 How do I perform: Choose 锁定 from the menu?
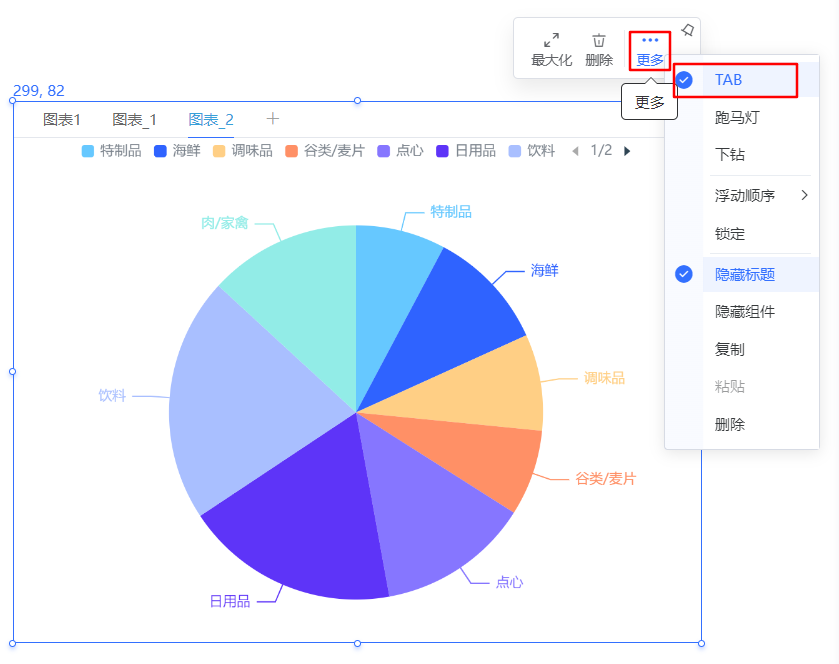[x=730, y=234]
